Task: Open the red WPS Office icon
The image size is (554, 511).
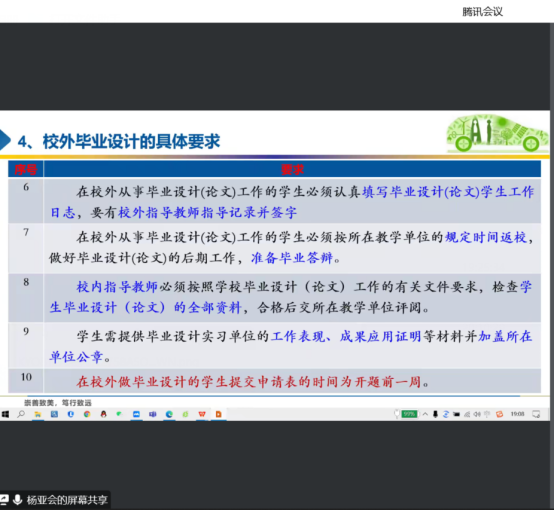Action: (x=202, y=414)
